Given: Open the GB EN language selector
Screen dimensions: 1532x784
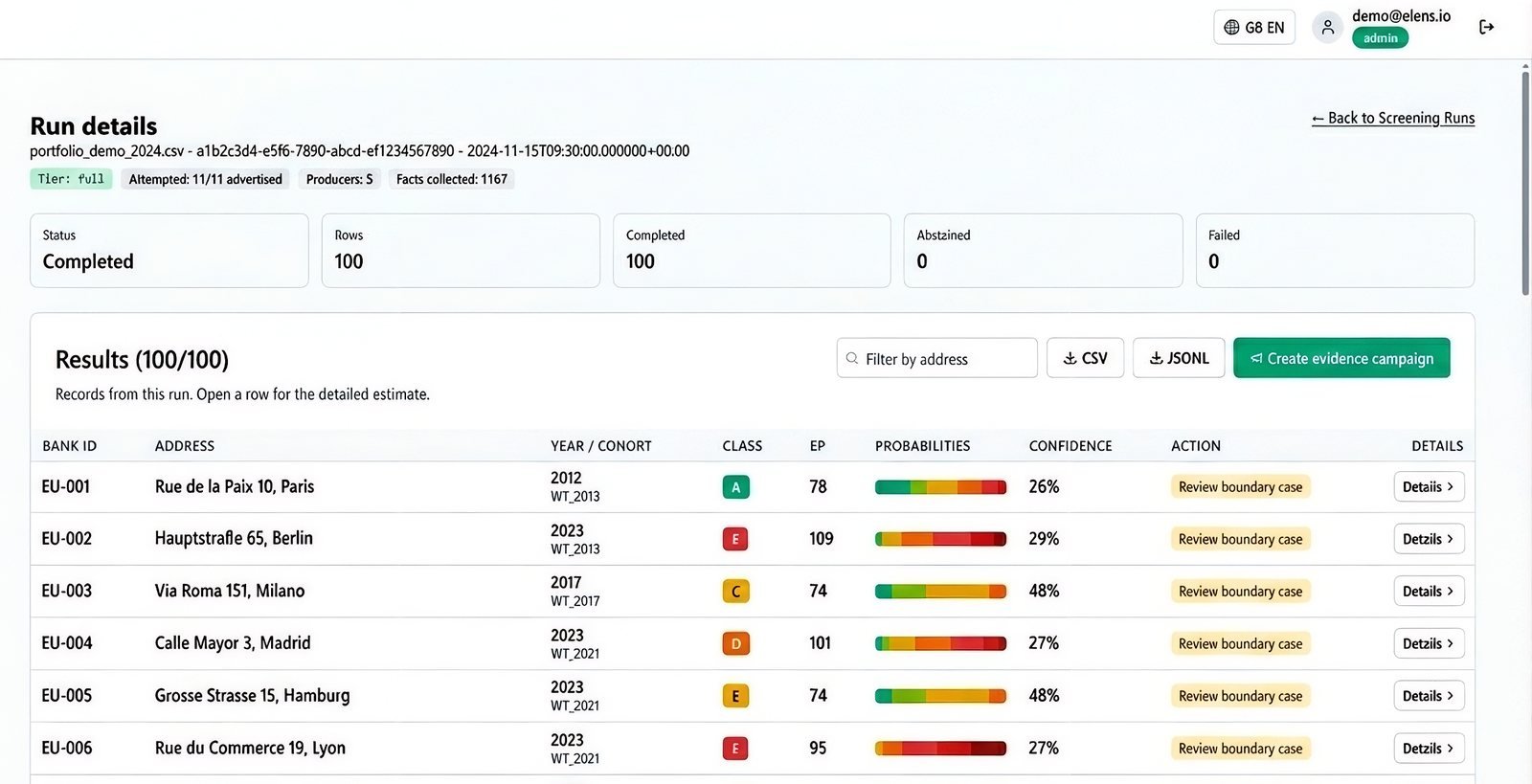Looking at the screenshot, I should tap(1254, 27).
